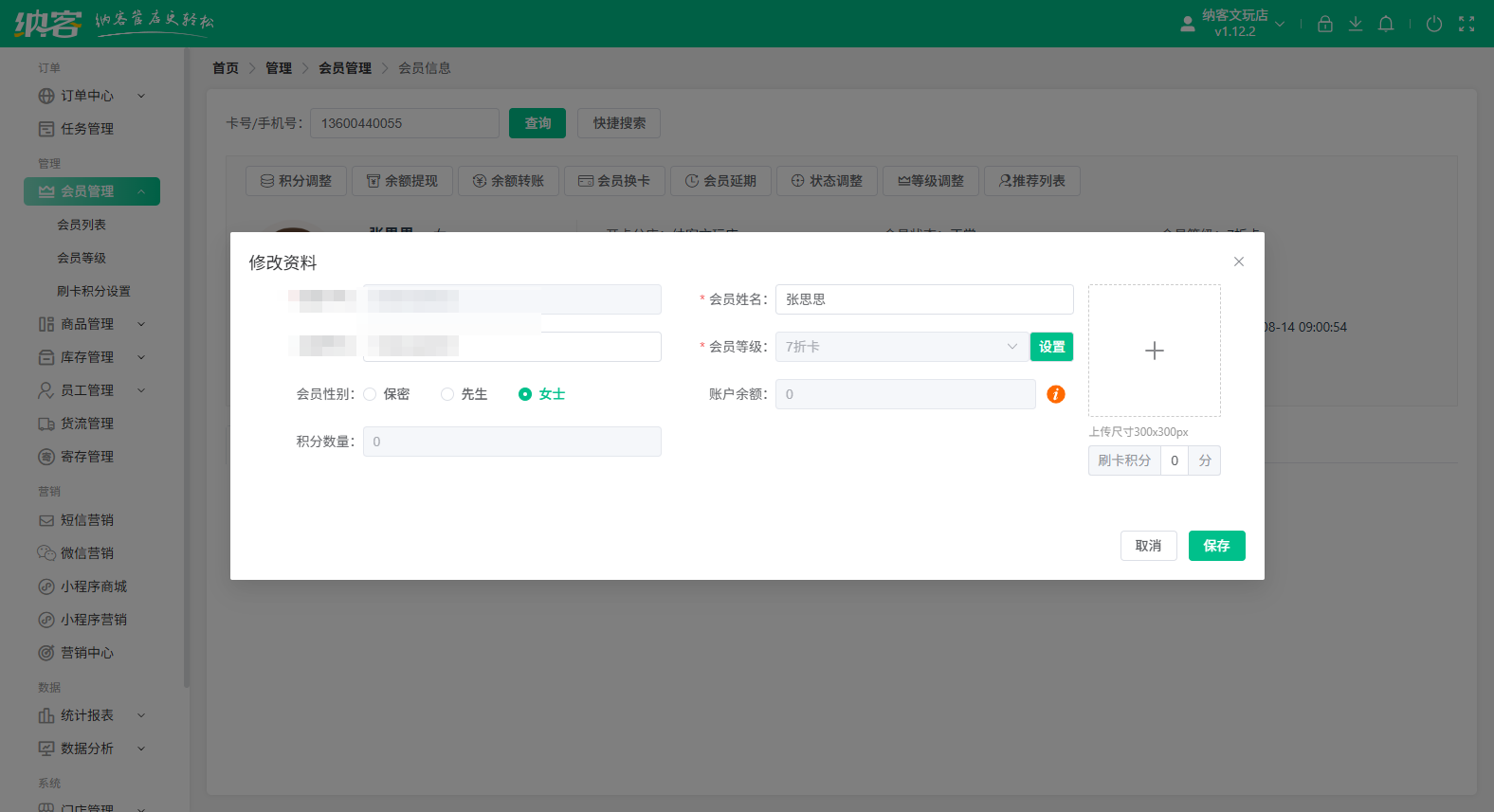Expand the 统计报表 sidebar menu
The height and width of the screenshot is (812, 1494).
coord(87,715)
